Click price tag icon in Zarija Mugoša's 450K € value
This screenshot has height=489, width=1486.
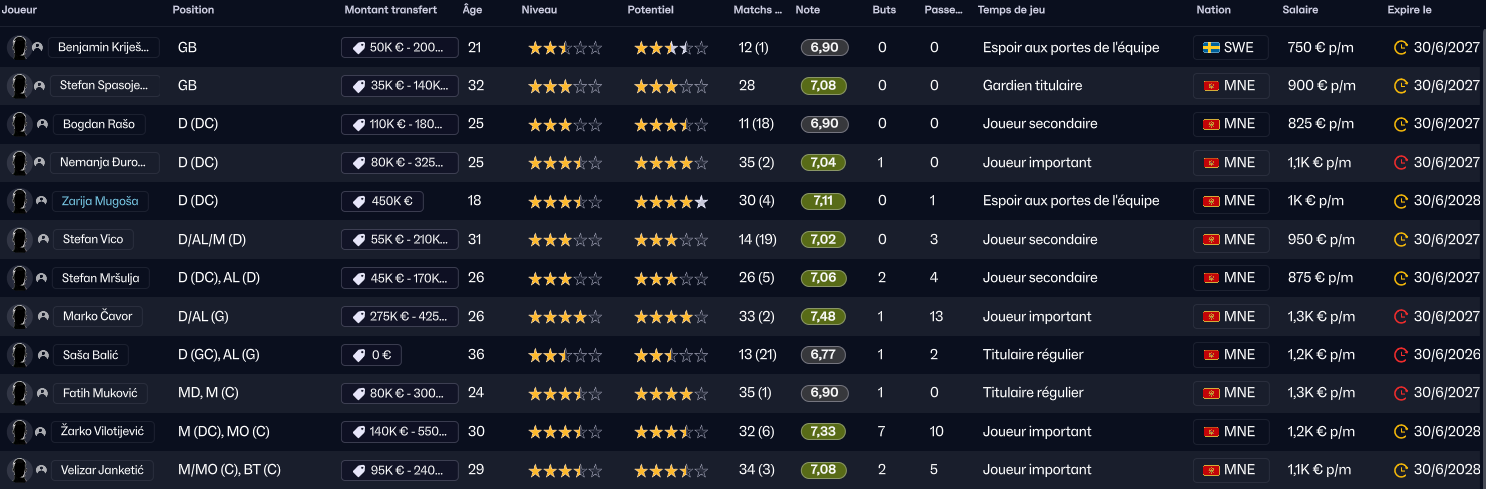pos(357,202)
